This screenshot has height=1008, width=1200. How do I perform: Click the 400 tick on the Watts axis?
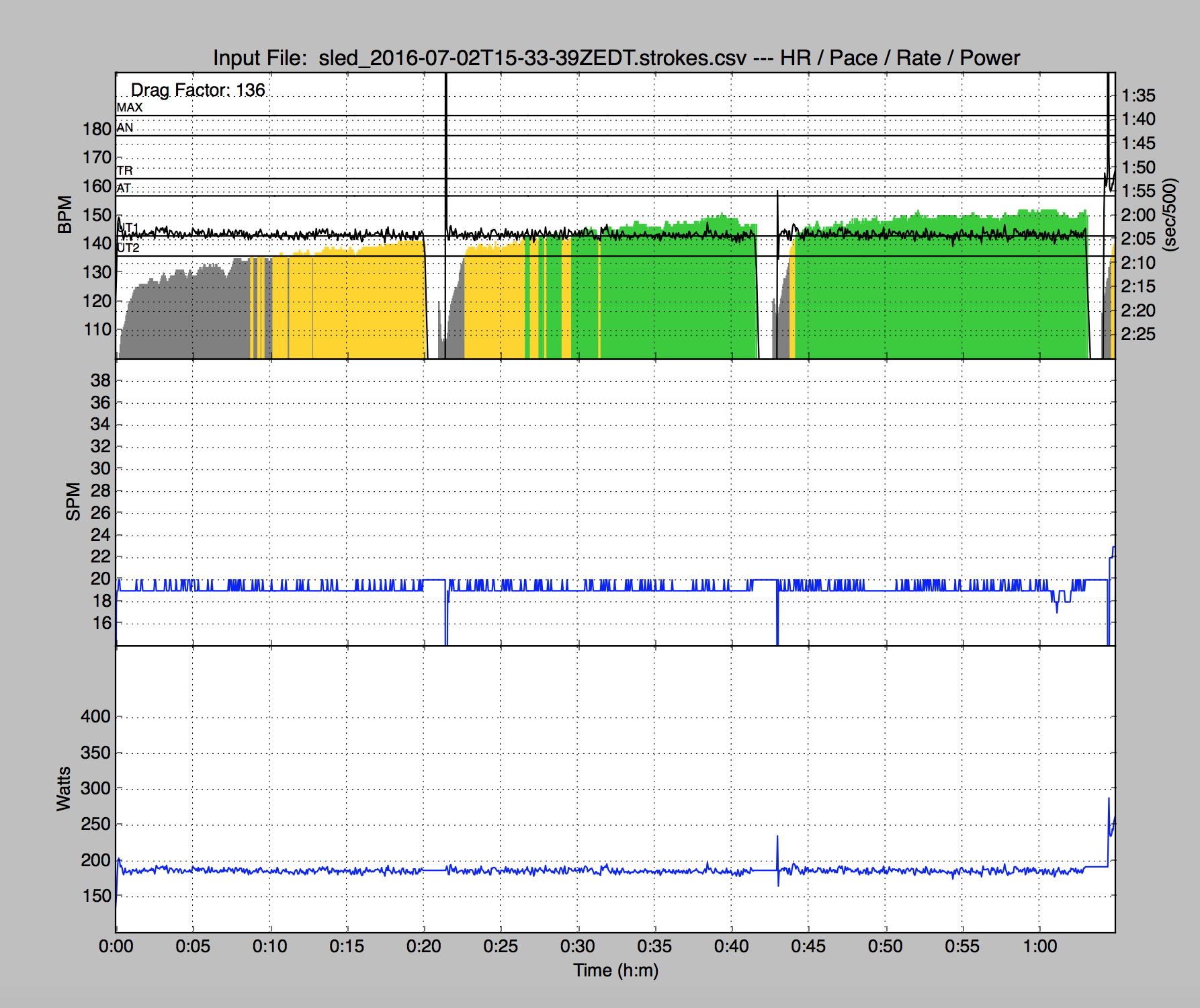tap(95, 716)
